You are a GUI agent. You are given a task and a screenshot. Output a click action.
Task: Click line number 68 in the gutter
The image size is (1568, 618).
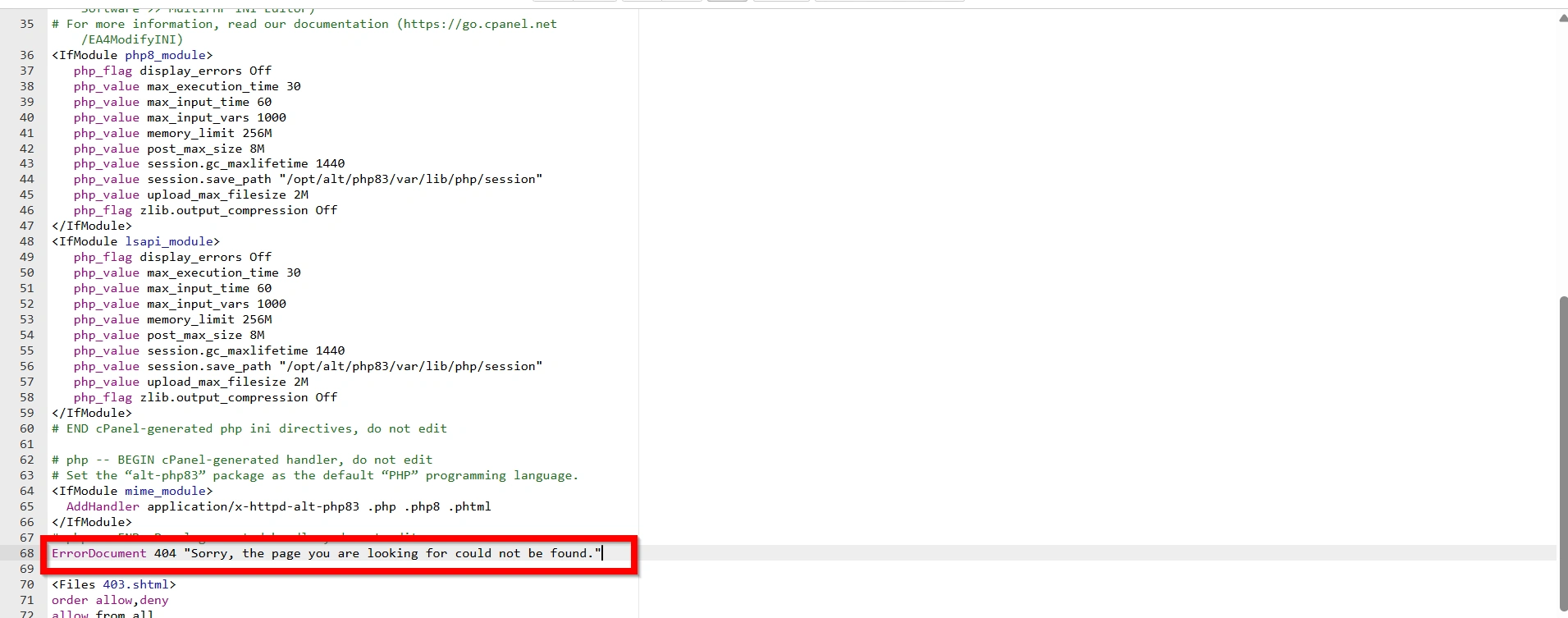click(27, 553)
